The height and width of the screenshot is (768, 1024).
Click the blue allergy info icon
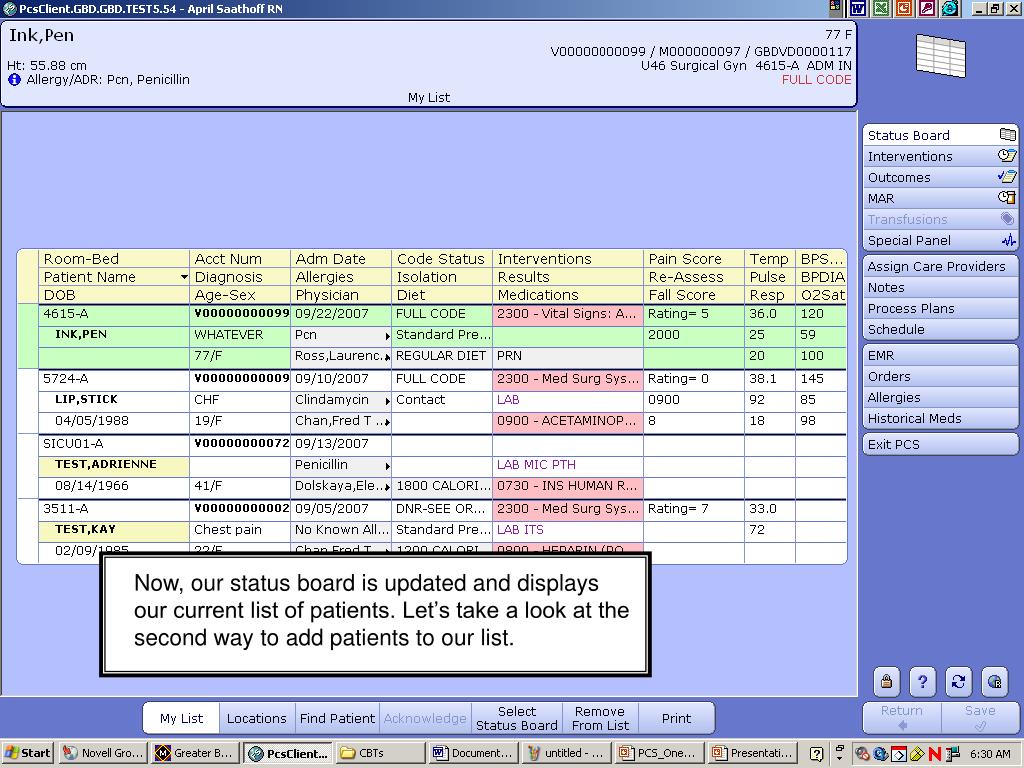click(15, 80)
